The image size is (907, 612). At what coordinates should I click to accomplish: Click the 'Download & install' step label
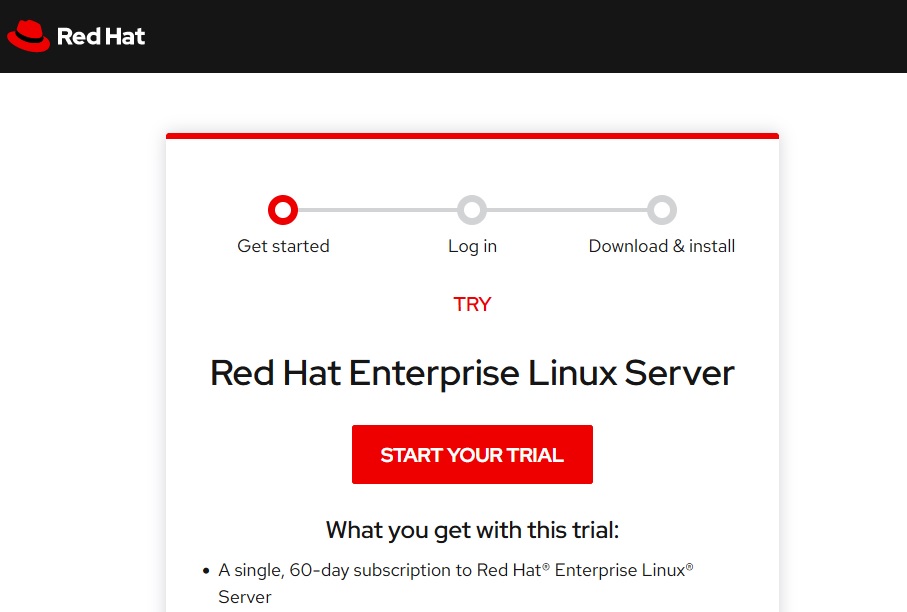(662, 246)
